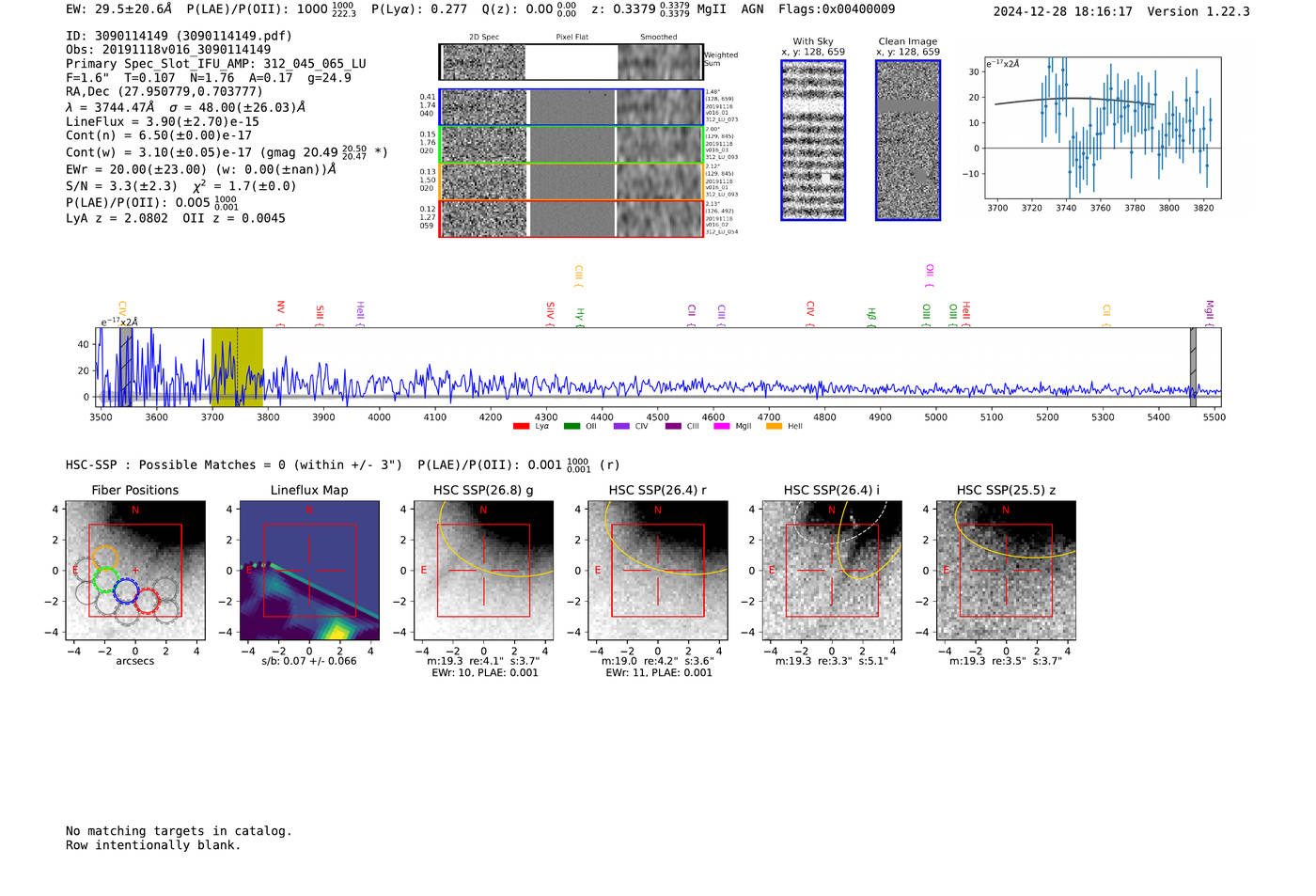Click the Primary Spec_Slot_IFU_AMP line
Screen dimensions: 1316x896
(216, 64)
